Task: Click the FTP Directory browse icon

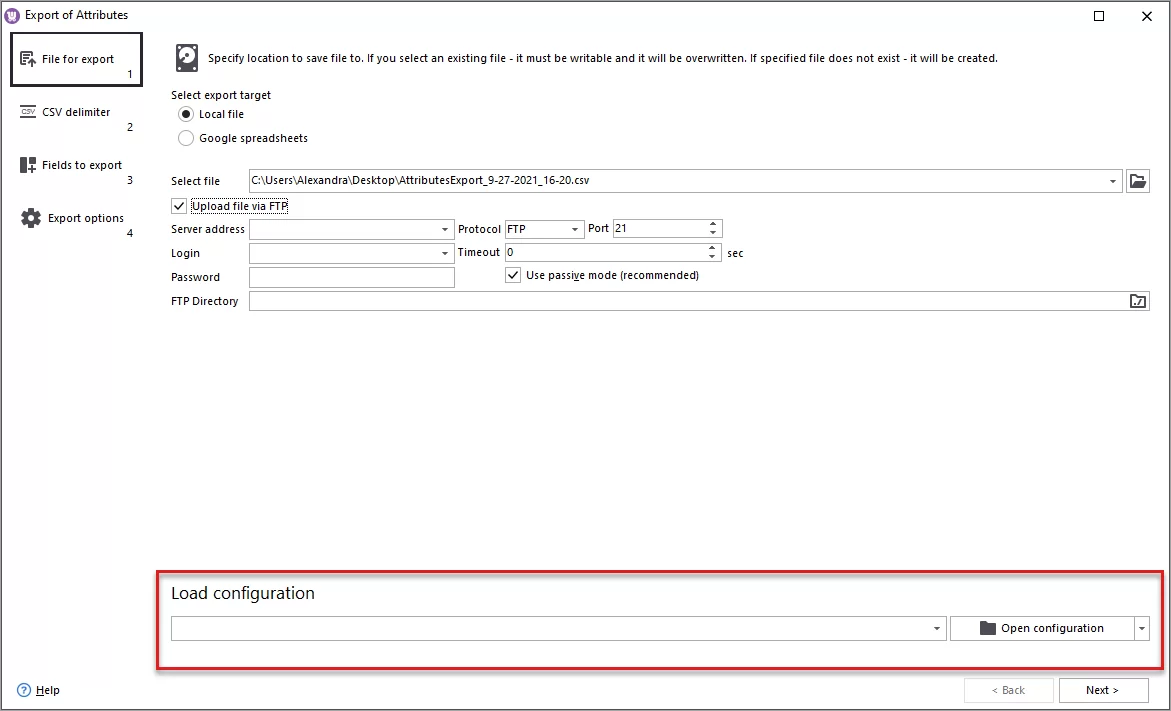Action: (1138, 300)
